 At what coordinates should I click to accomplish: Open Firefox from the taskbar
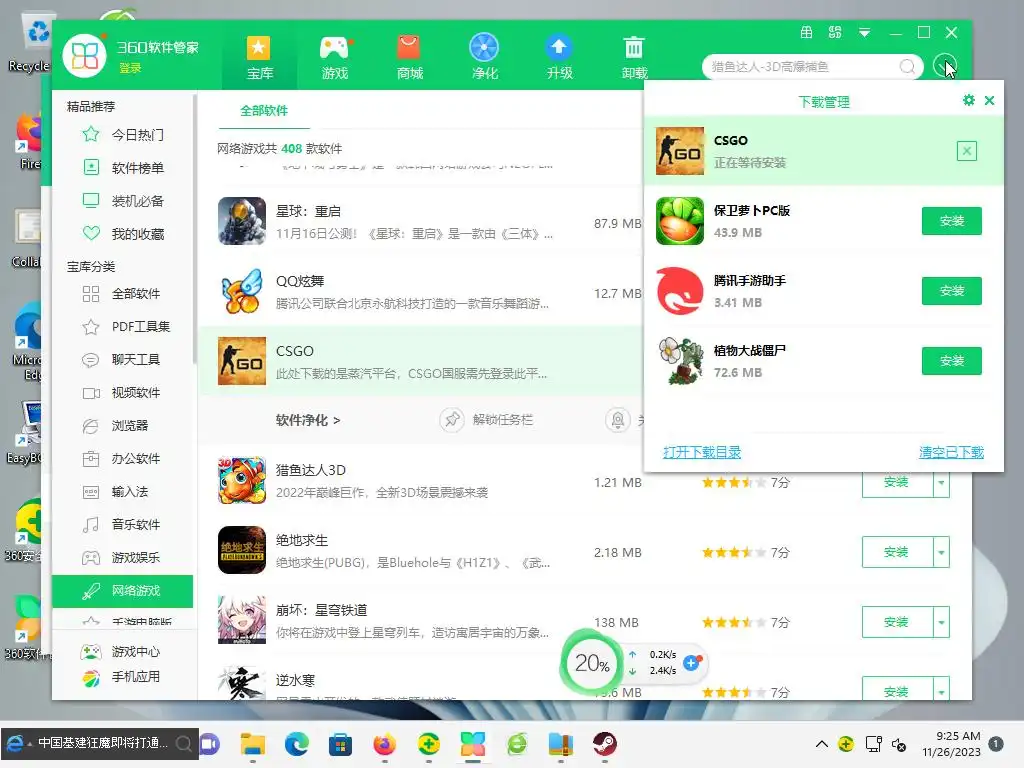coord(385,744)
